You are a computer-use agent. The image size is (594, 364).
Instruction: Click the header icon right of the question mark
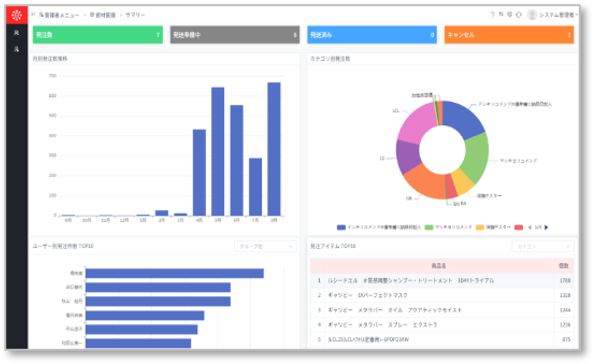click(x=501, y=14)
